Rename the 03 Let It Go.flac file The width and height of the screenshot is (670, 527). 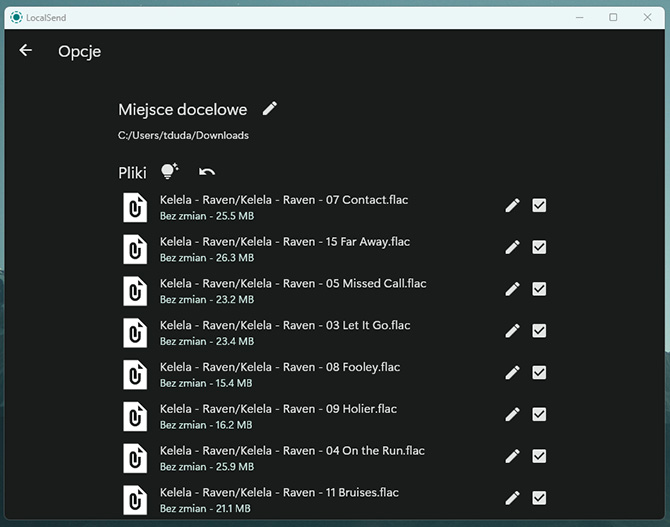pyautogui.click(x=512, y=331)
